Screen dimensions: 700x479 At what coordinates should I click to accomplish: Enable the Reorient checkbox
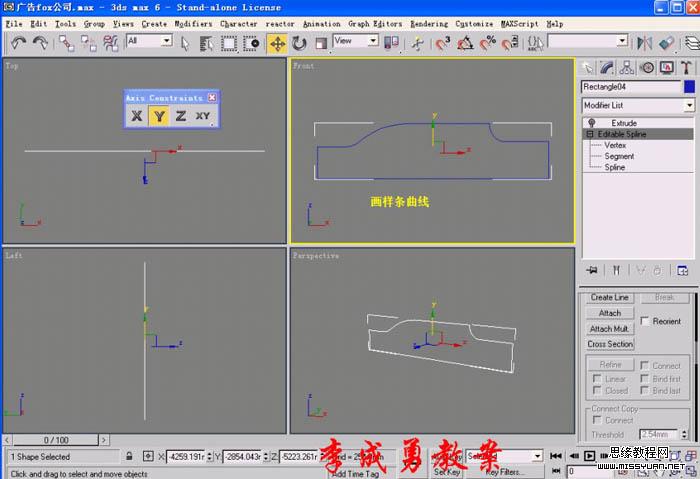click(x=644, y=321)
